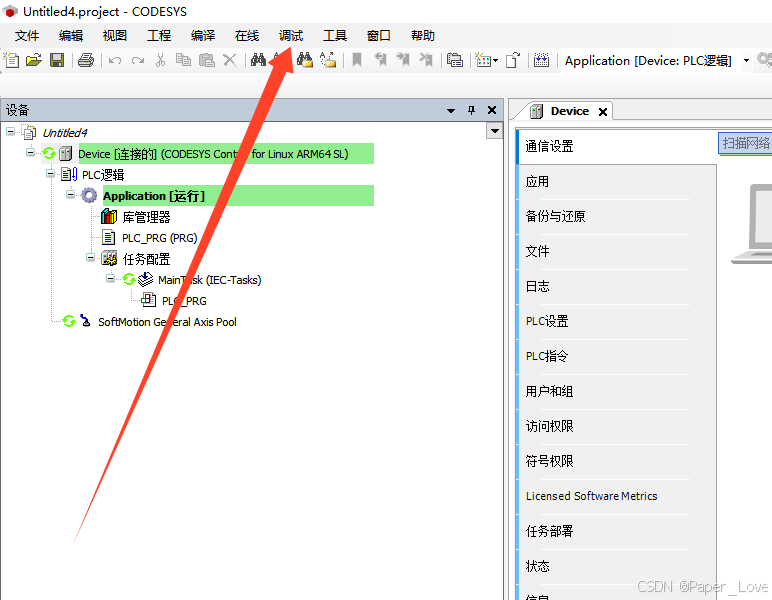Open 库管理器 library manager node
Viewport: 772px width, 600px height.
(146, 217)
